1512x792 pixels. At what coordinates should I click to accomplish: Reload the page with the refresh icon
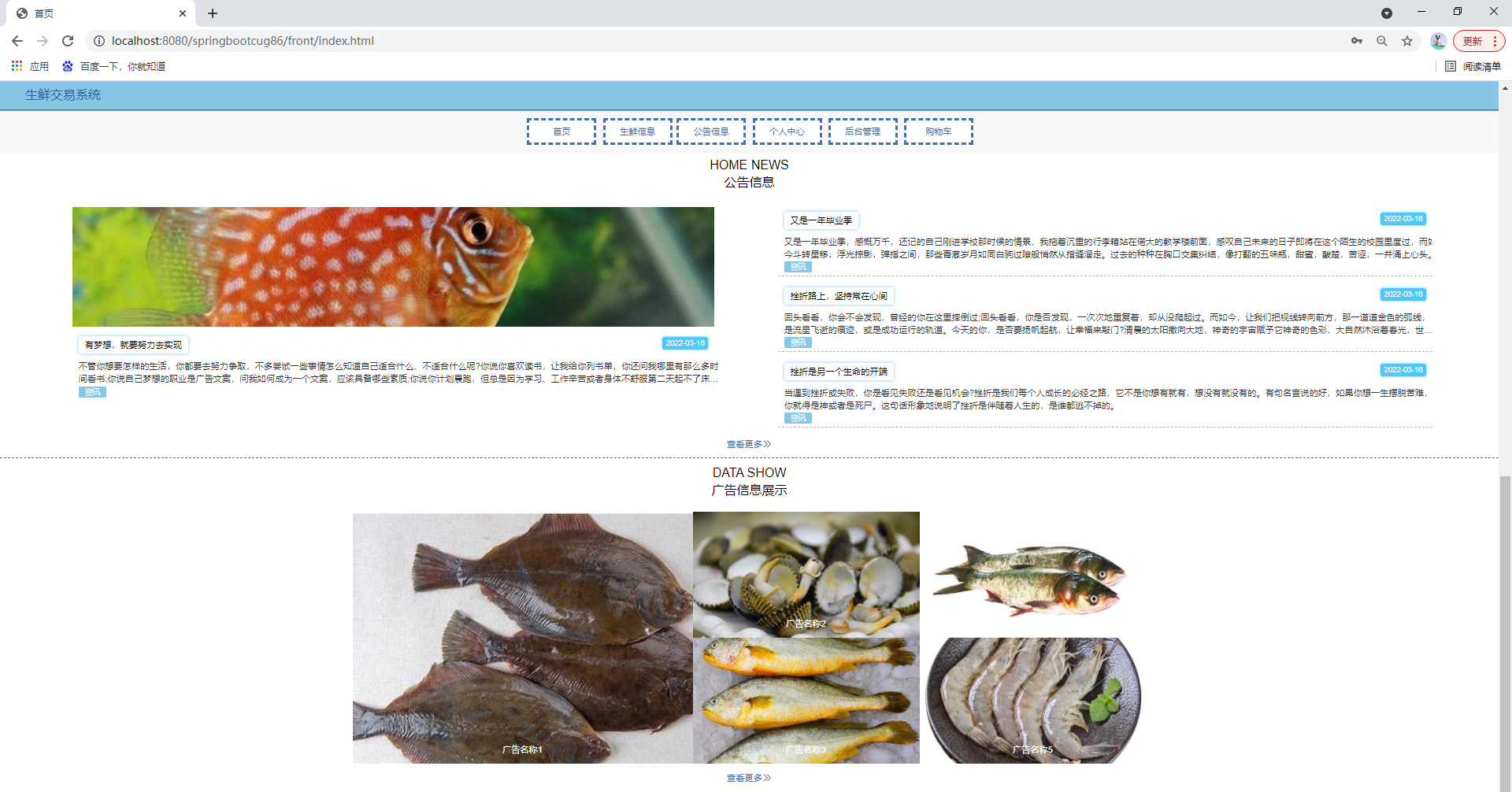(x=68, y=41)
